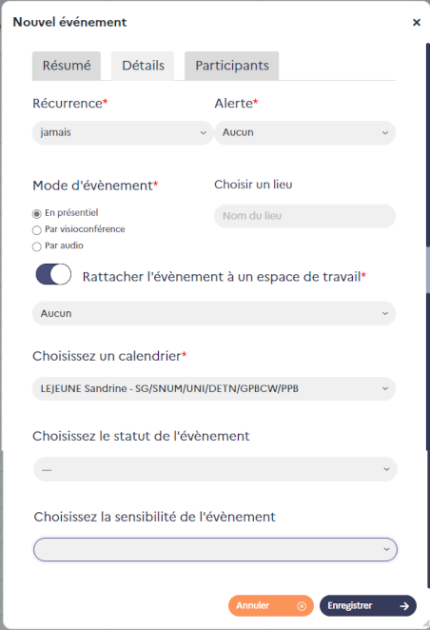The width and height of the screenshot is (430, 630).
Task: Select Par visioconférence mode
Action: tap(37, 230)
